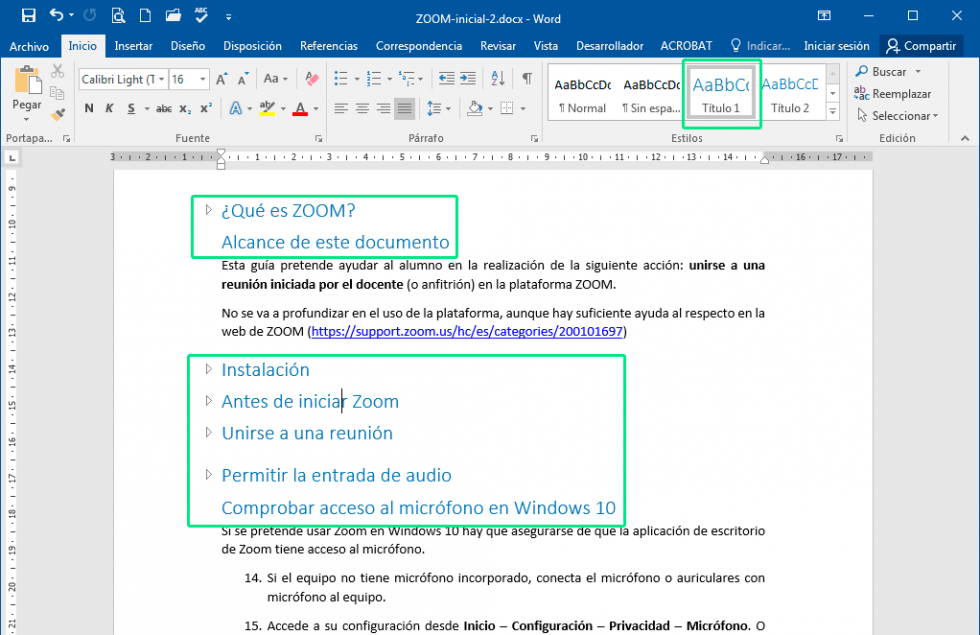This screenshot has width=980, height=635.
Task: Open the Format Painter (Copiar formato)
Action: (x=57, y=114)
